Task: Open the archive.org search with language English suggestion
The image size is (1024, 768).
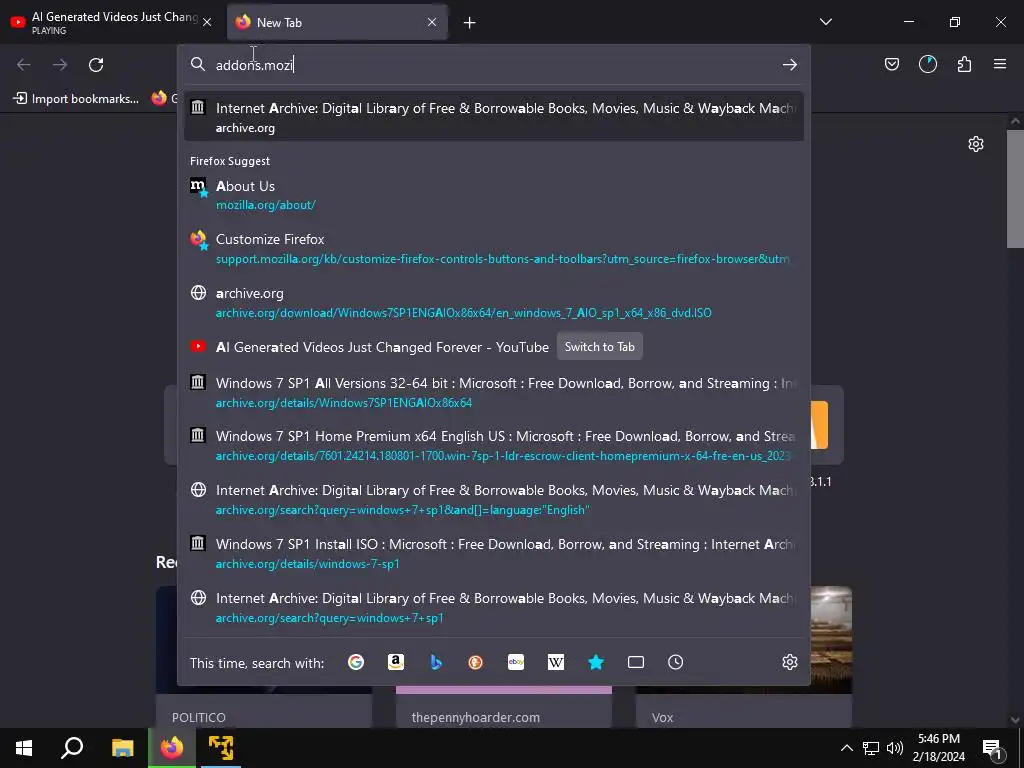Action: coord(494,500)
